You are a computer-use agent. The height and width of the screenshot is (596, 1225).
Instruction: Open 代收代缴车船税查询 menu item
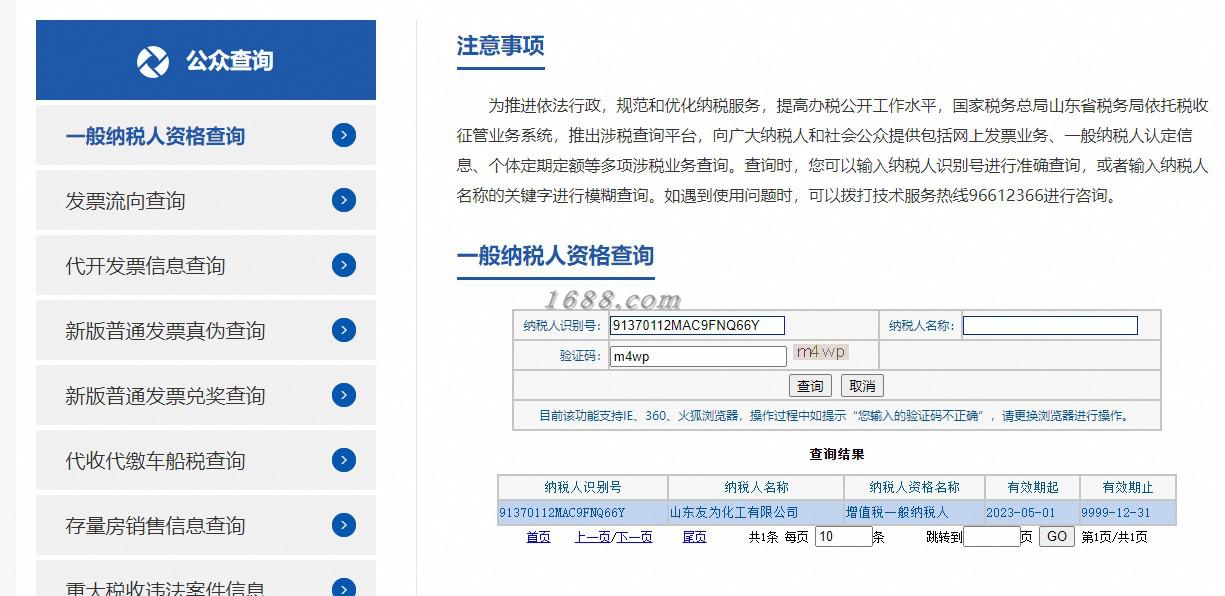[206, 460]
